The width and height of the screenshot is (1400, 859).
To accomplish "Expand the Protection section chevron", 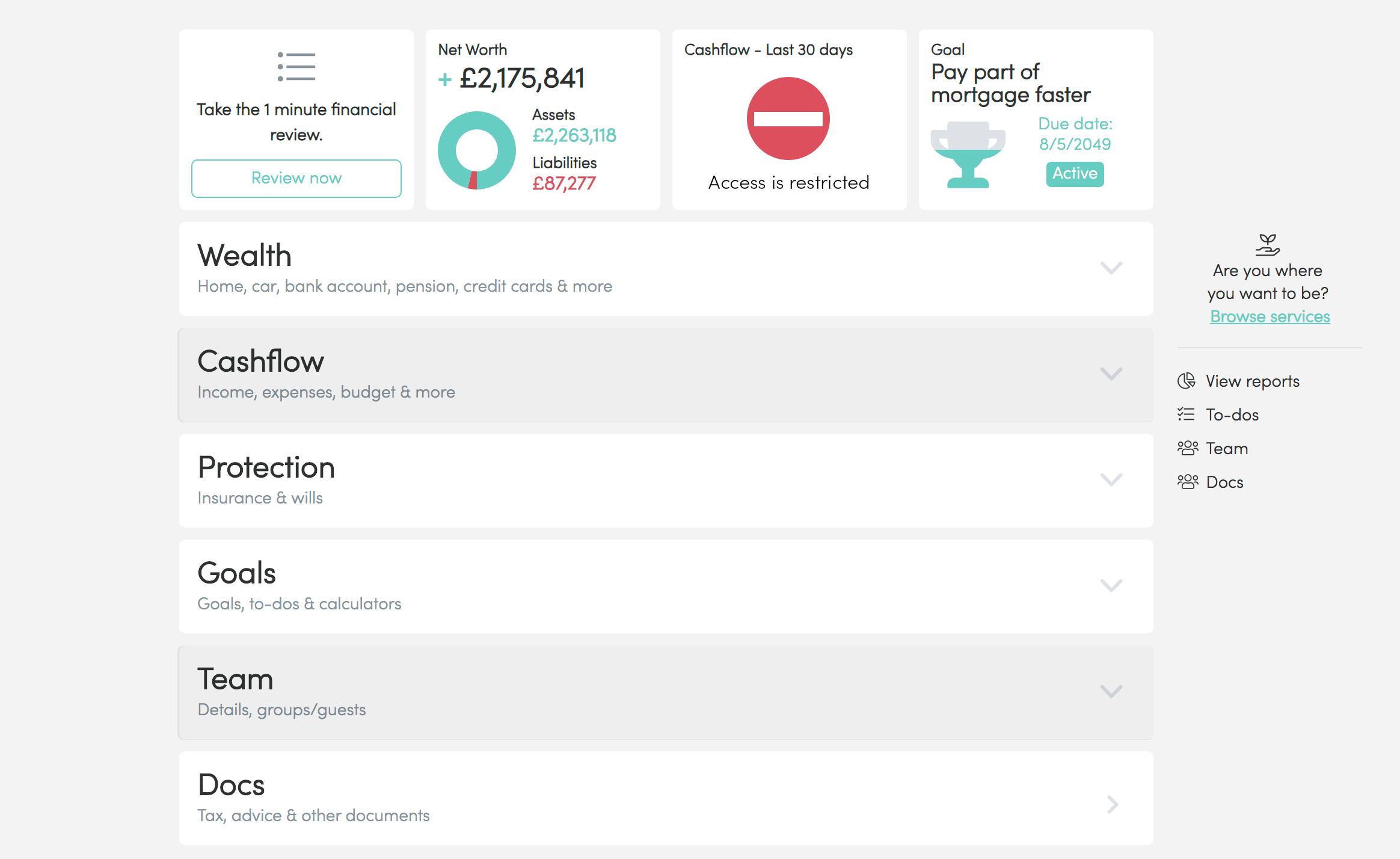I will point(1111,479).
